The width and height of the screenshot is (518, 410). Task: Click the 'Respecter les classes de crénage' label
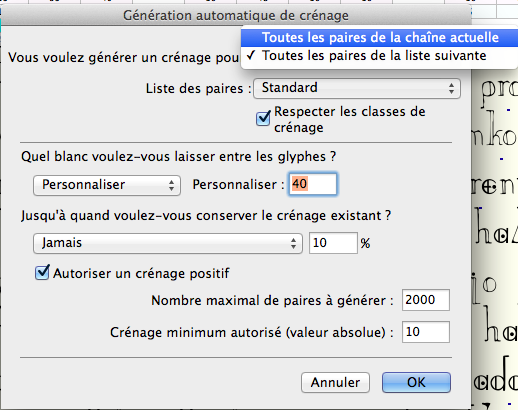tap(350, 119)
